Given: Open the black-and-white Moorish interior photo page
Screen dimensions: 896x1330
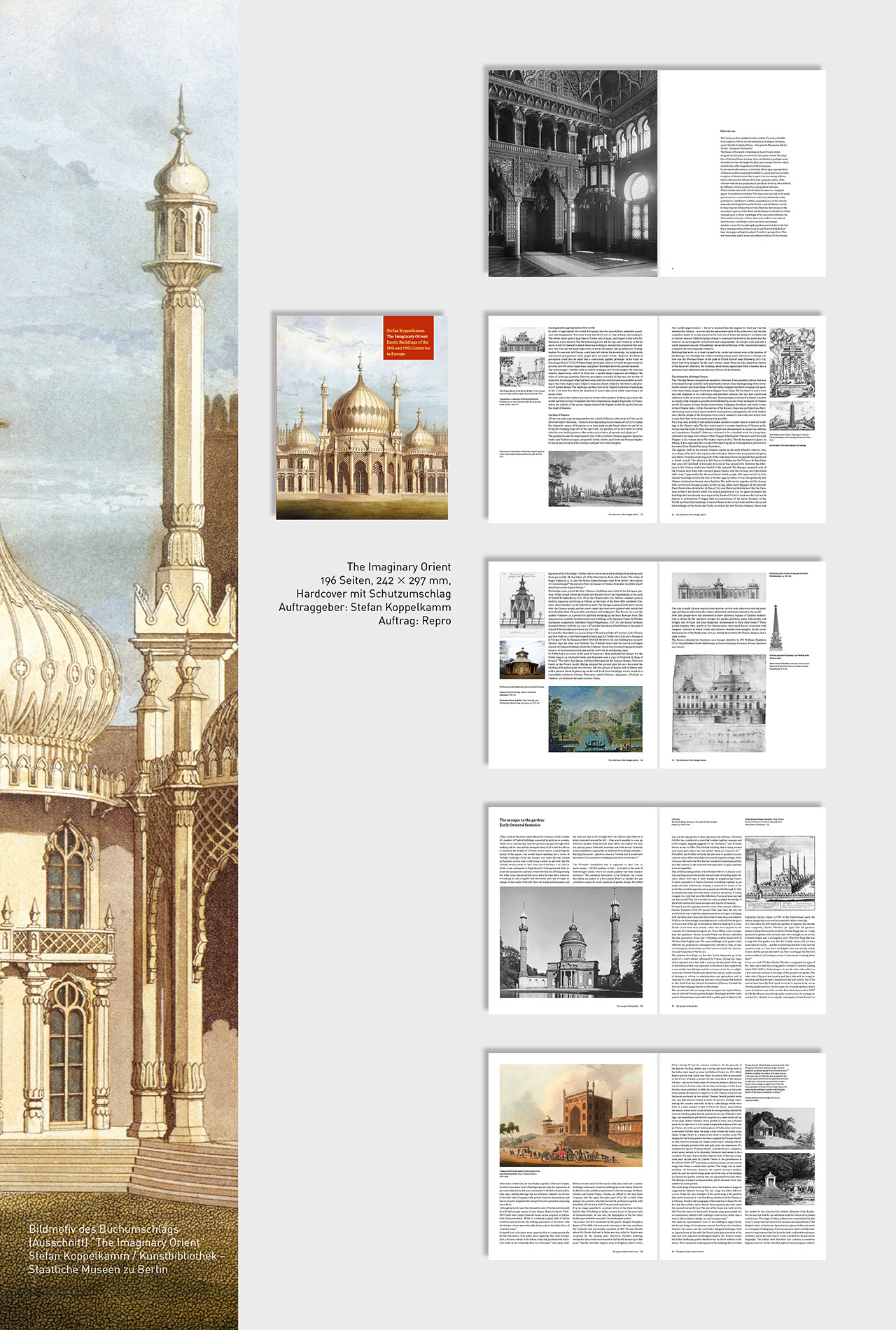Looking at the screenshot, I should (x=572, y=173).
